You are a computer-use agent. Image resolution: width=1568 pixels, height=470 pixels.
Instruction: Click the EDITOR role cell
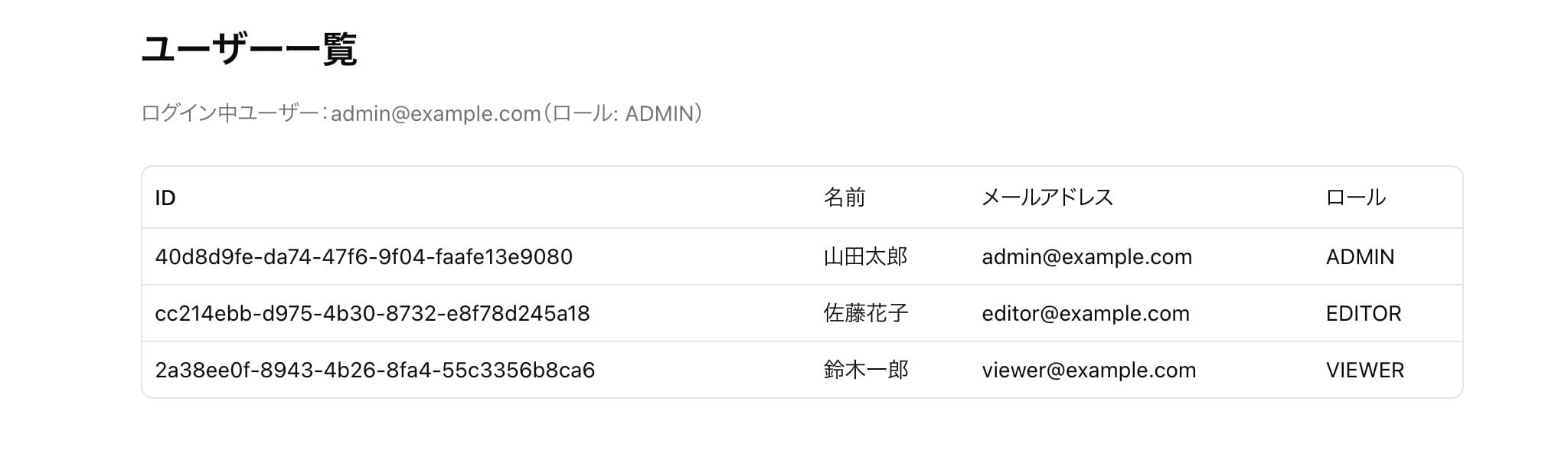1364,313
